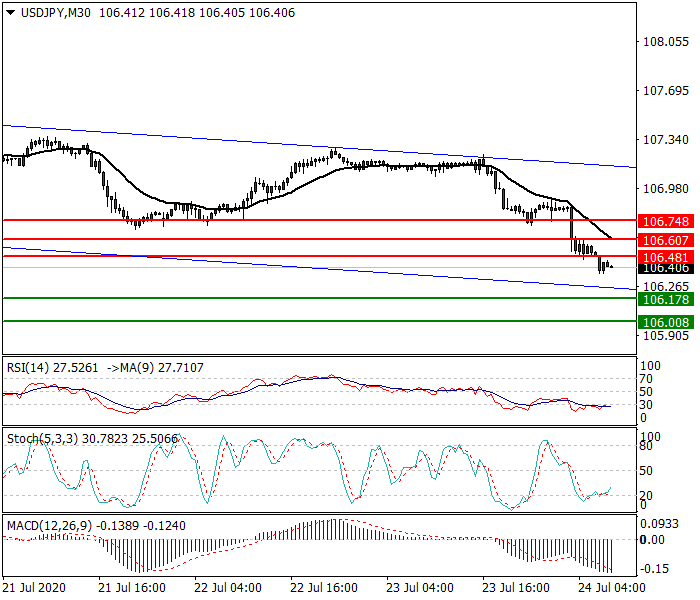700x600 pixels.
Task: Select the USDJPY,M30 chart title text
Action: tap(56, 13)
